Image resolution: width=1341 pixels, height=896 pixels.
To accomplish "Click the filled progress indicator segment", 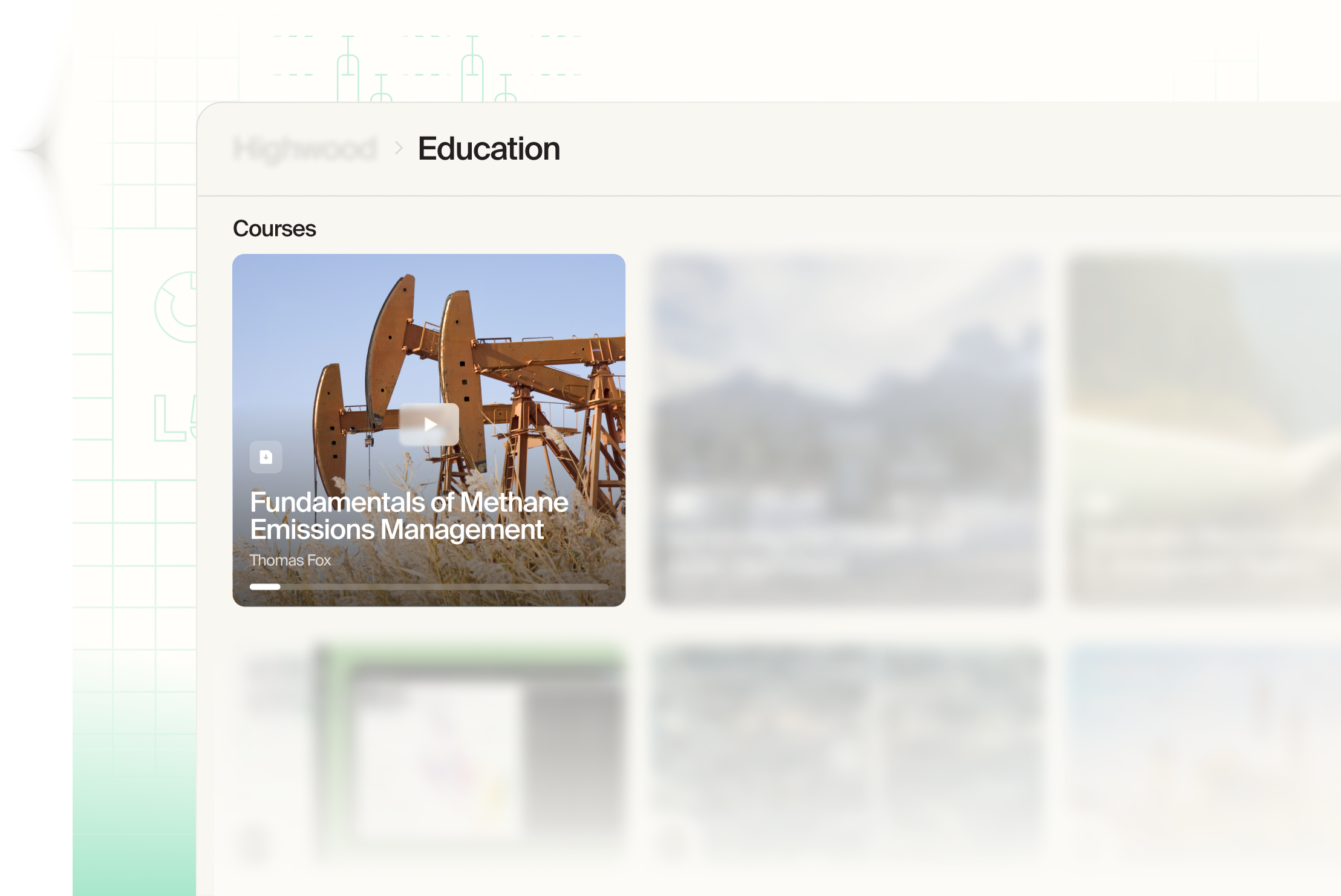I will tap(264, 586).
